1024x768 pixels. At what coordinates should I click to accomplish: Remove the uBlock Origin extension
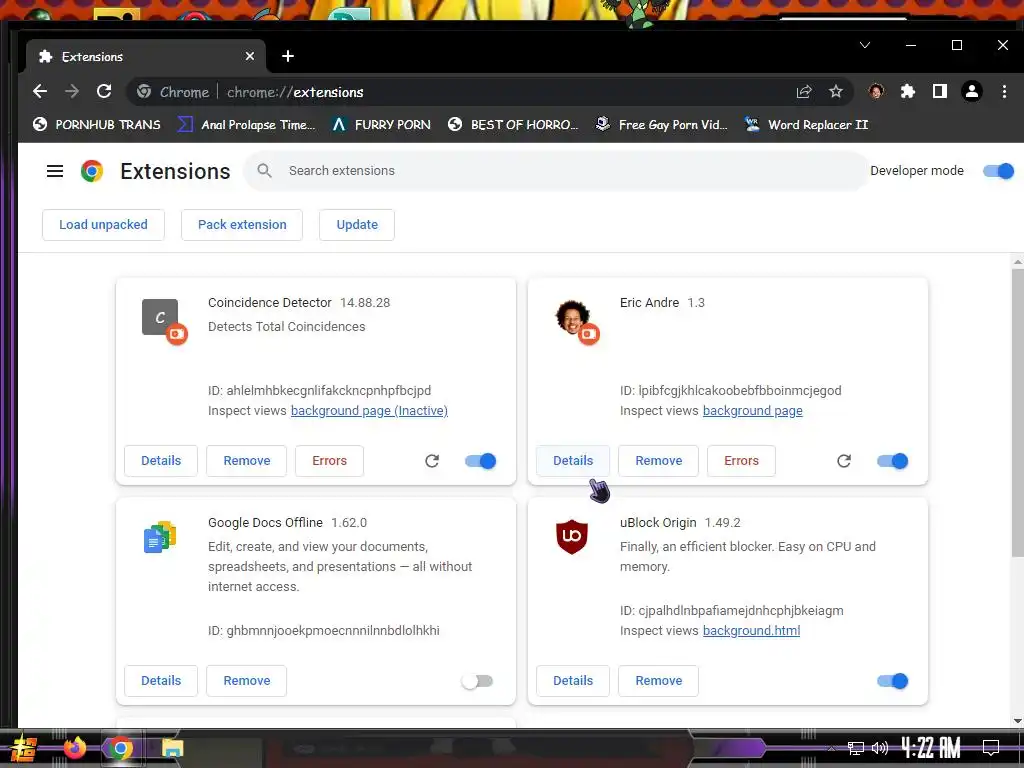point(659,681)
